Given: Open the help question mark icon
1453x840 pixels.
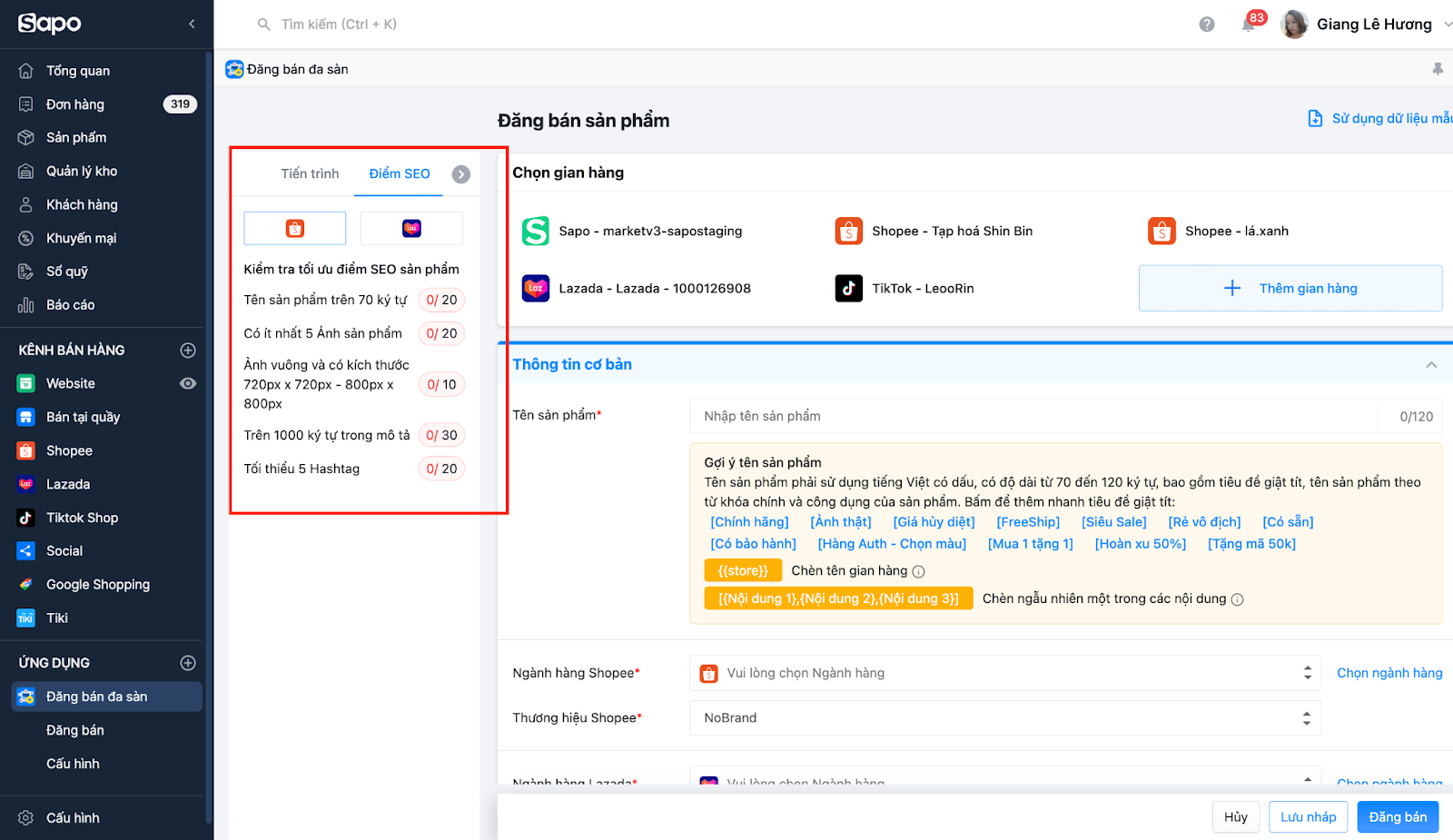Looking at the screenshot, I should 1207,25.
